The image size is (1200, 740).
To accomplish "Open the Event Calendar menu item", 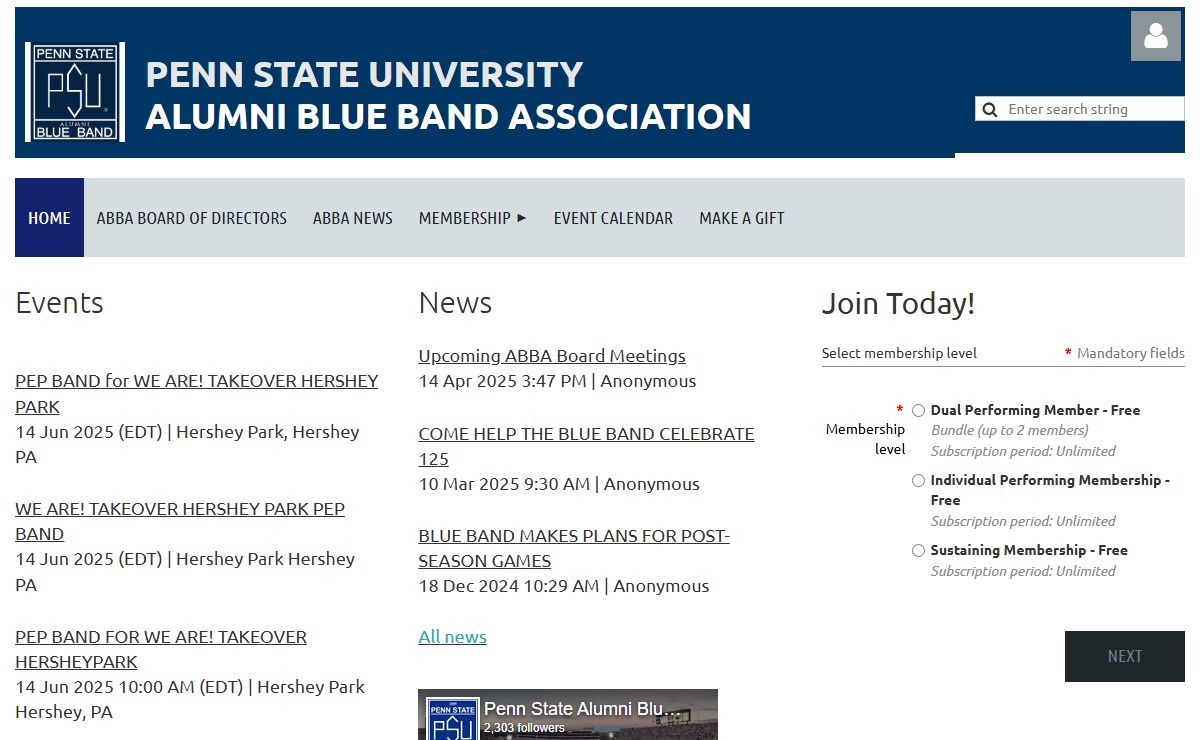I will [x=613, y=218].
